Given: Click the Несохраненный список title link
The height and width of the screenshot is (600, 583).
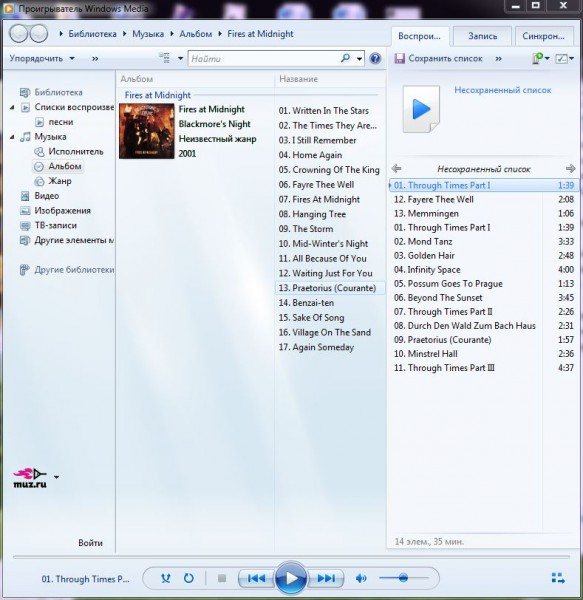Looking at the screenshot, I should point(502,90).
